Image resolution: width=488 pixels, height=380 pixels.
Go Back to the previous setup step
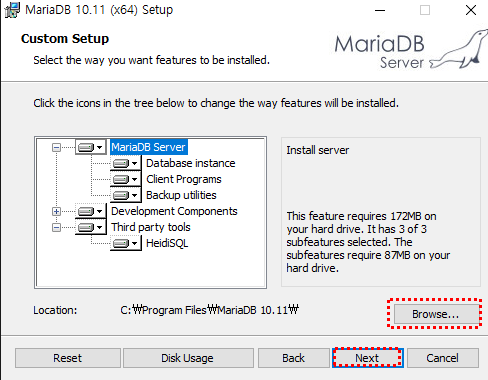point(293,358)
